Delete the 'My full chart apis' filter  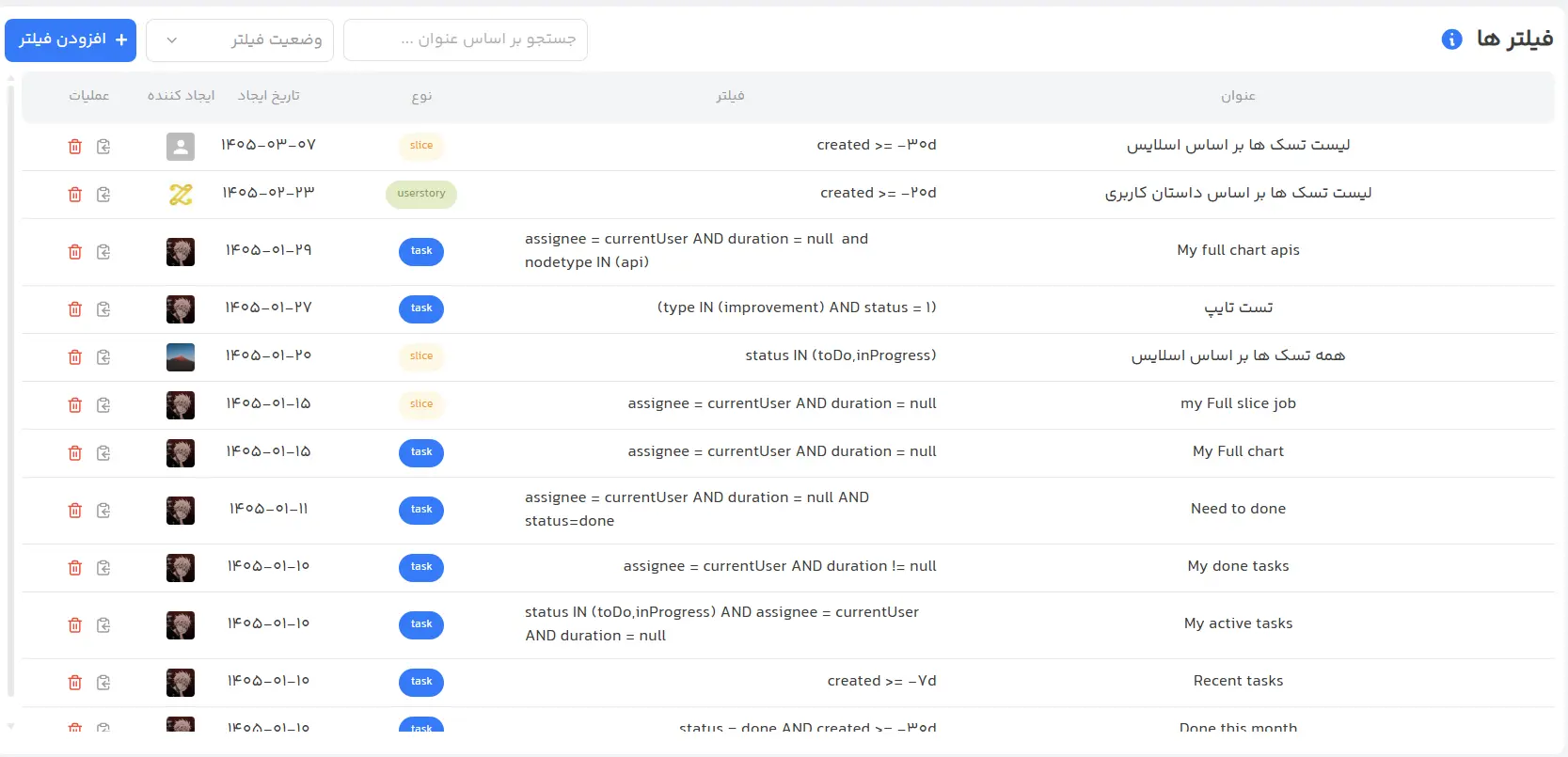tap(75, 251)
